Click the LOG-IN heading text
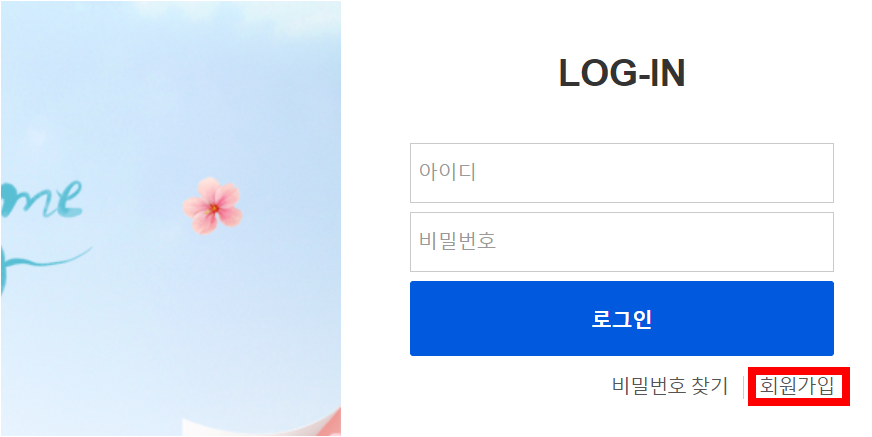Viewport: 872px width, 437px height. [x=622, y=73]
